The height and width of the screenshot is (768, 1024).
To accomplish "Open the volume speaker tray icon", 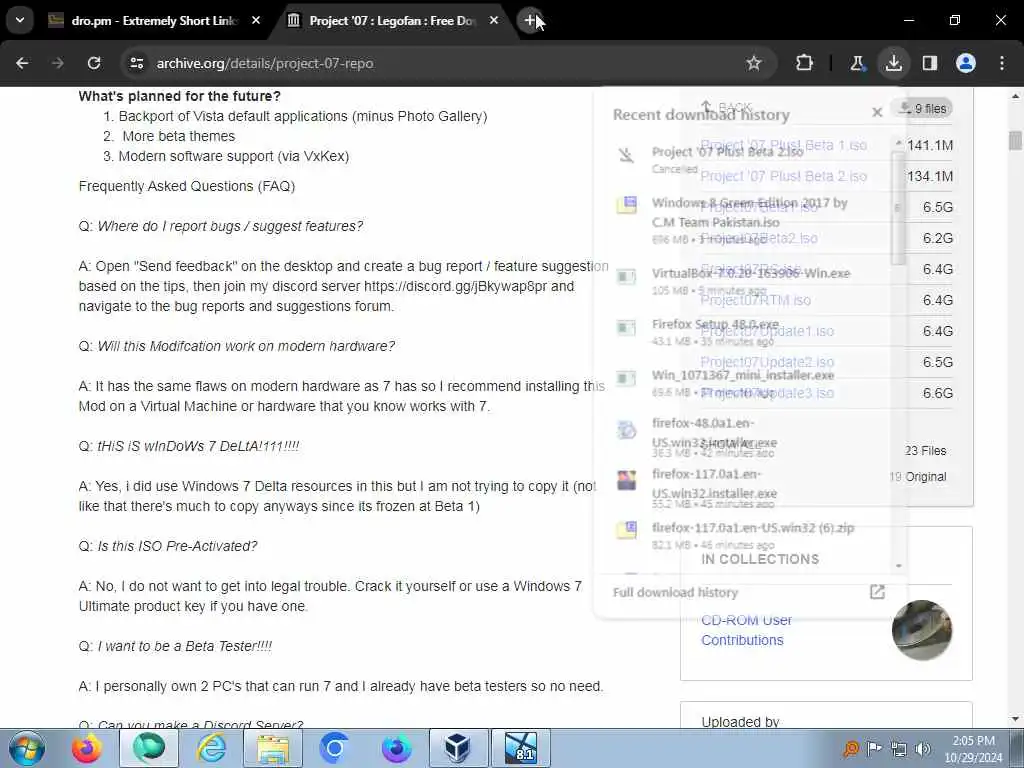I will coord(923,749).
